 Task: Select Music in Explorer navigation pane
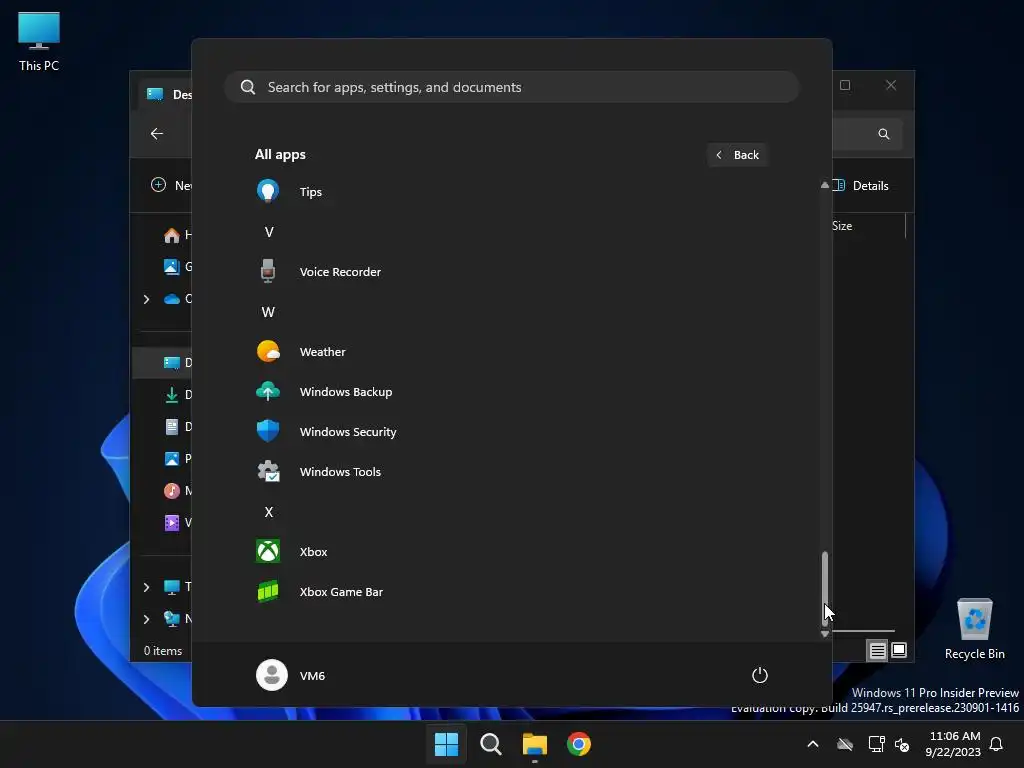tap(176, 490)
